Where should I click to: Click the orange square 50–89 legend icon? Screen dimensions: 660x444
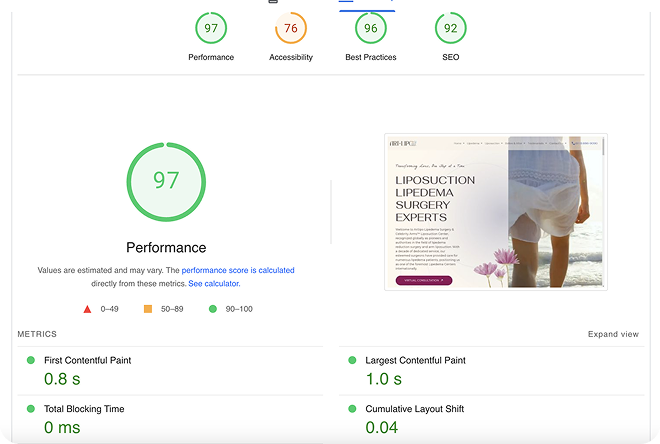(148, 310)
